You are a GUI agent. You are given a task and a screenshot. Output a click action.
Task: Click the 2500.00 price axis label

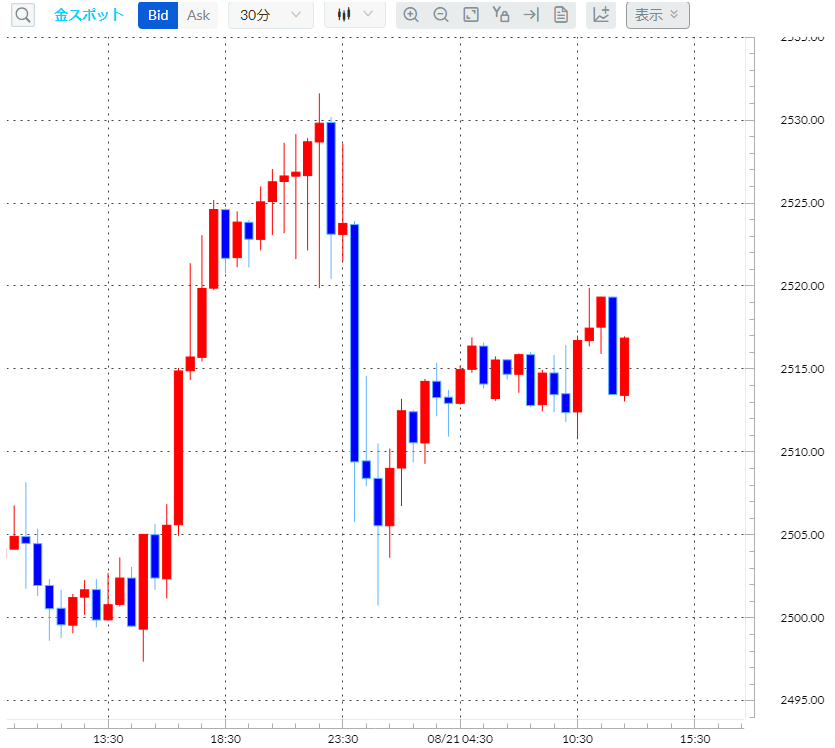pos(802,618)
